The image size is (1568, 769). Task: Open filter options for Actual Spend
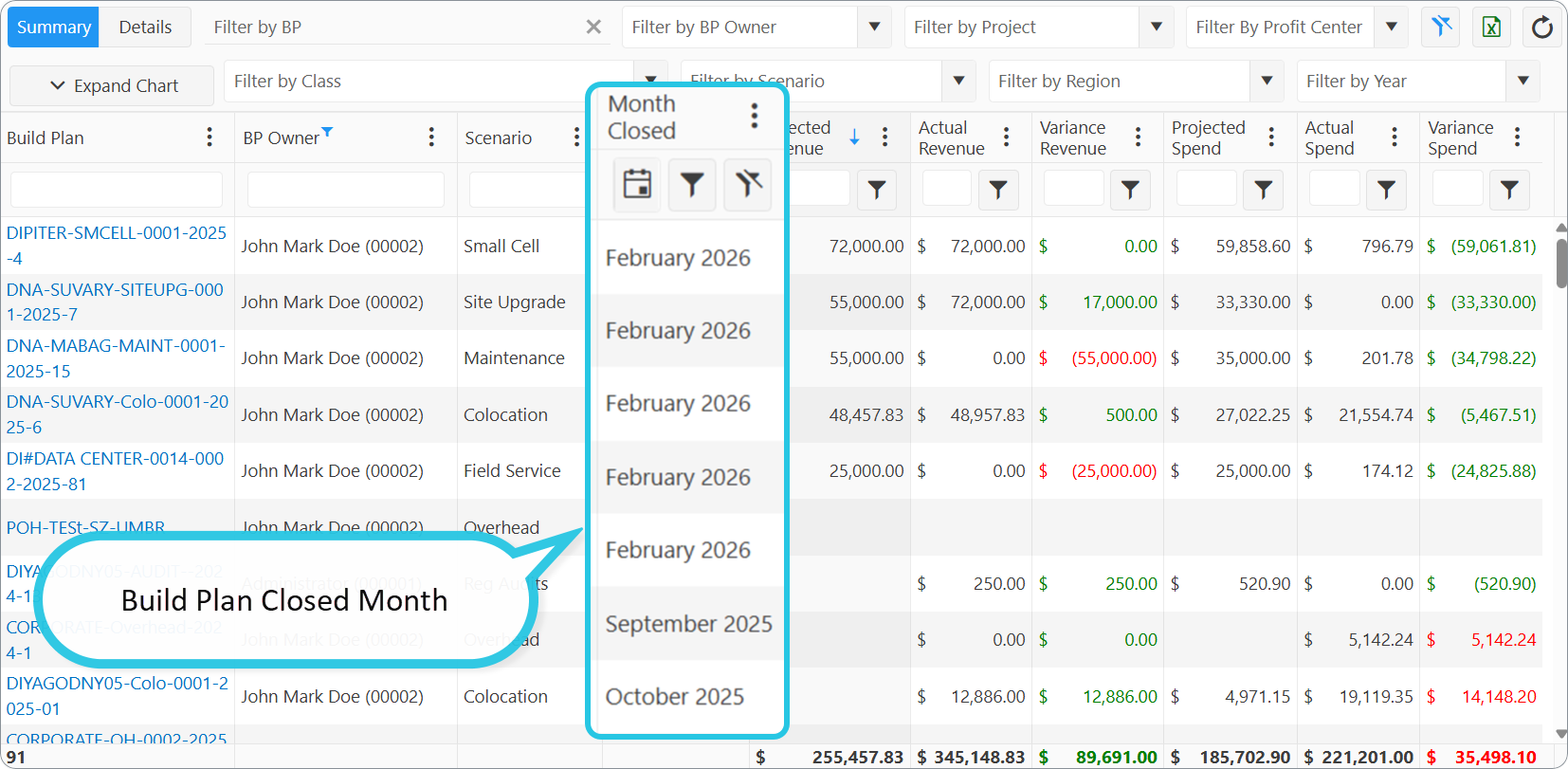pos(1386,190)
